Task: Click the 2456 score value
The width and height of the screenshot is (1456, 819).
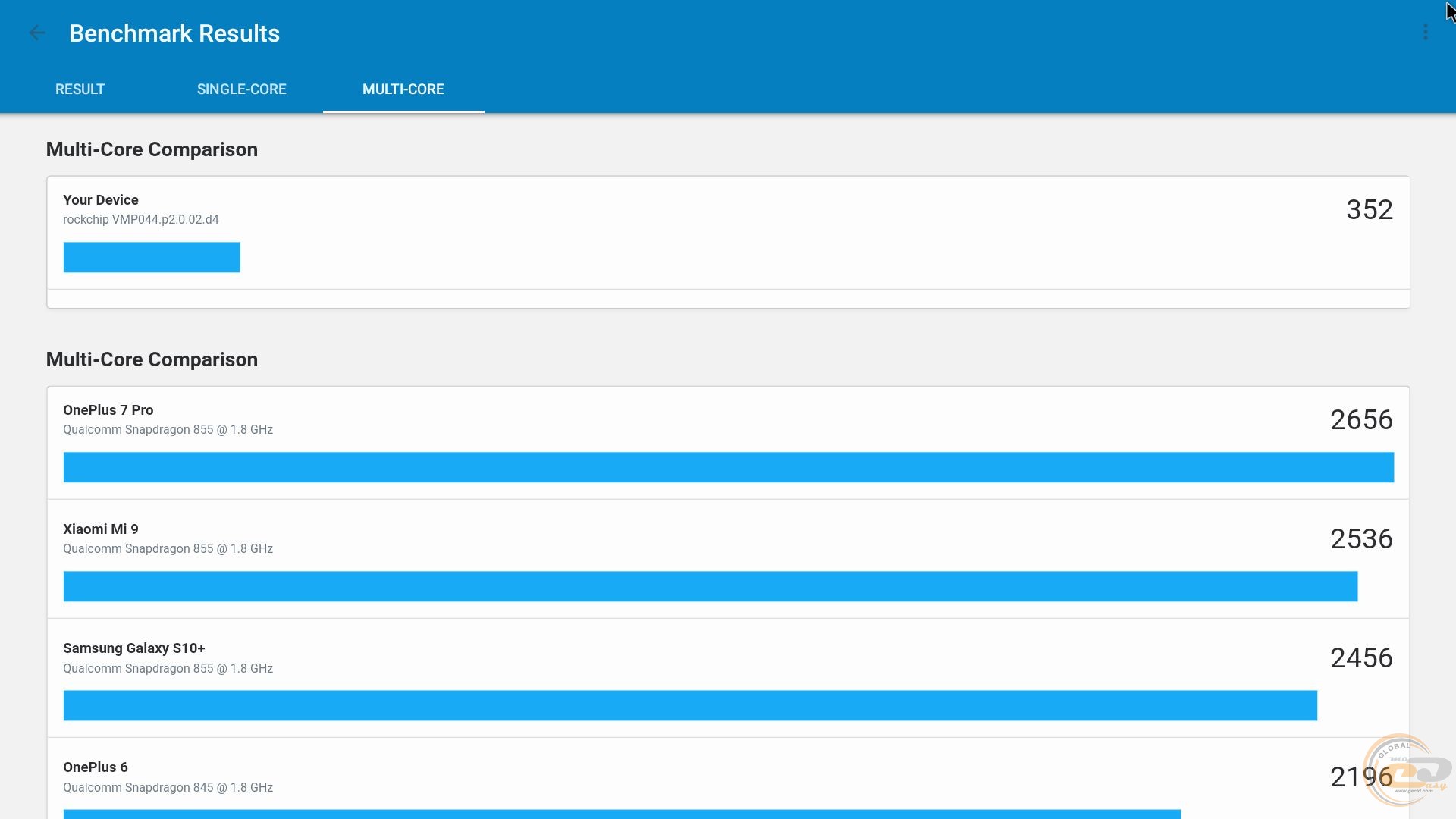Action: pyautogui.click(x=1360, y=658)
